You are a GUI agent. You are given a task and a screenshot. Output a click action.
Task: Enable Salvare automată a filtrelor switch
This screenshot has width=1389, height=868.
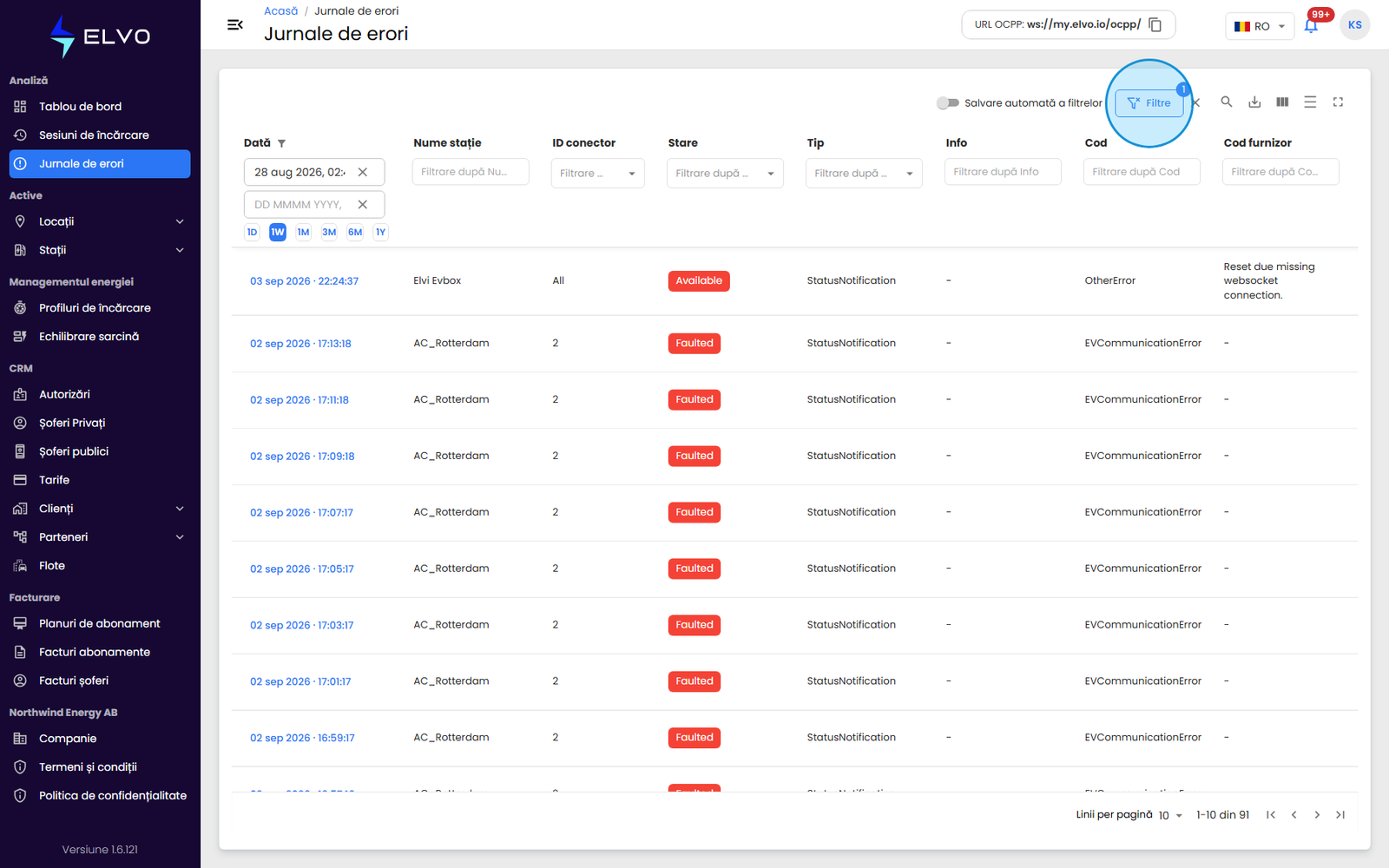[947, 102]
